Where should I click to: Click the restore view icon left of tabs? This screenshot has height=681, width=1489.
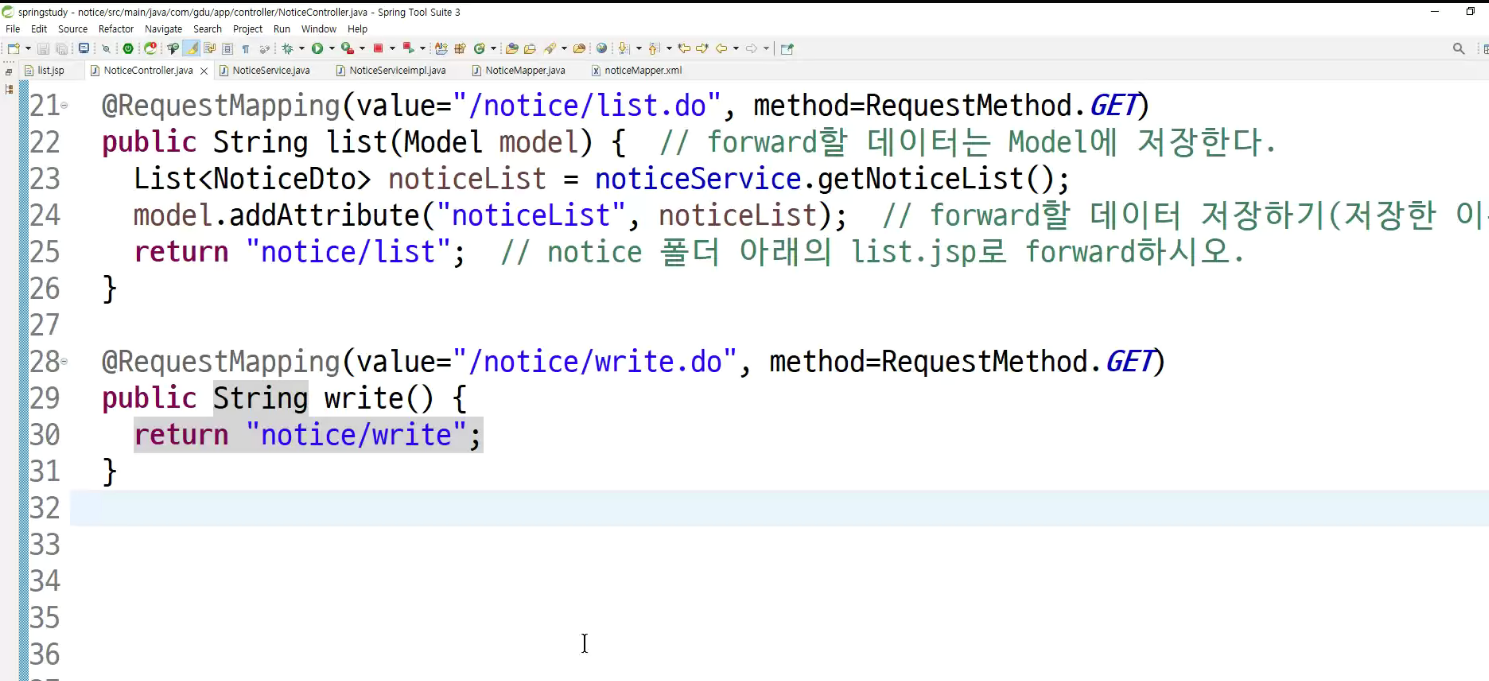tap(9, 71)
